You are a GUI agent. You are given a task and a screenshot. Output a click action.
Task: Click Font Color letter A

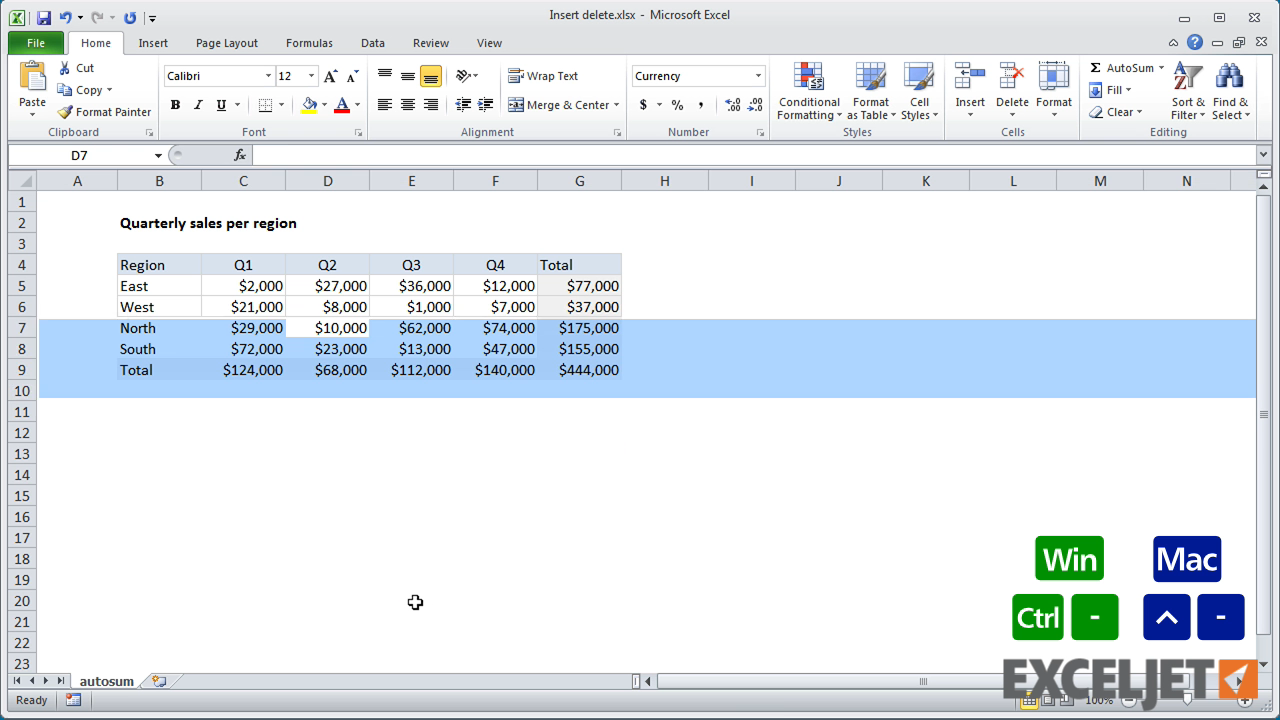coord(342,105)
